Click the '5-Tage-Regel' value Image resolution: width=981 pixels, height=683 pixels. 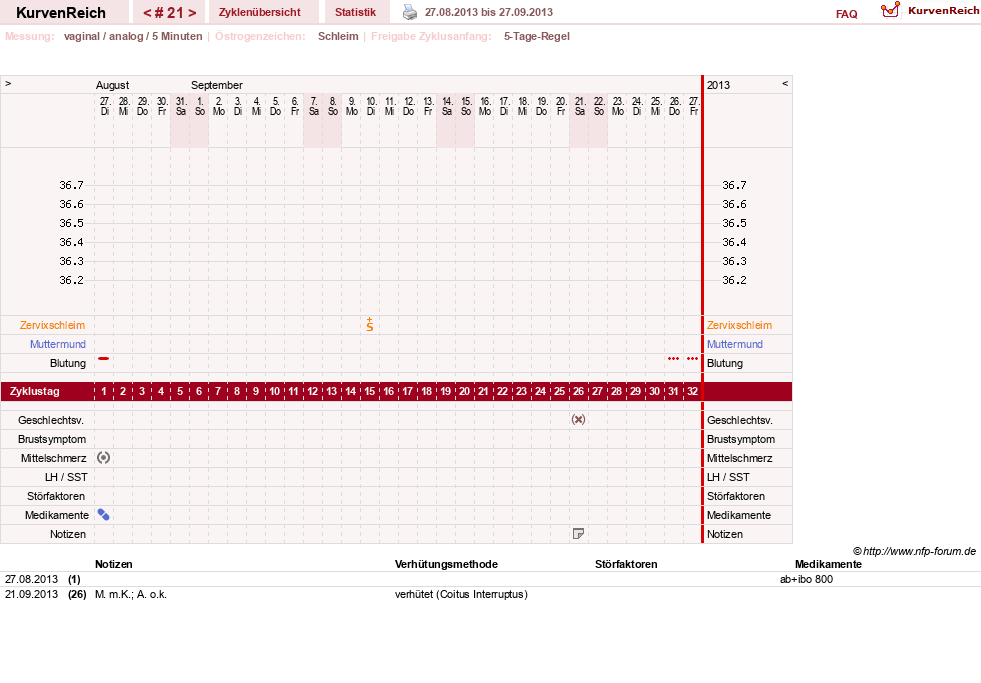[537, 36]
